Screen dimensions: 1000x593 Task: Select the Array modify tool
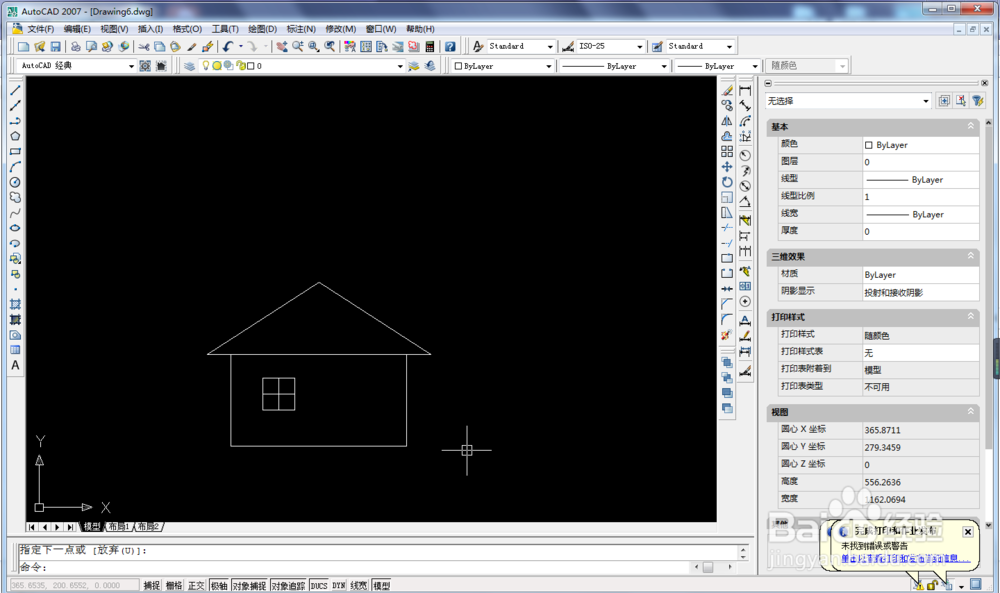(x=727, y=152)
